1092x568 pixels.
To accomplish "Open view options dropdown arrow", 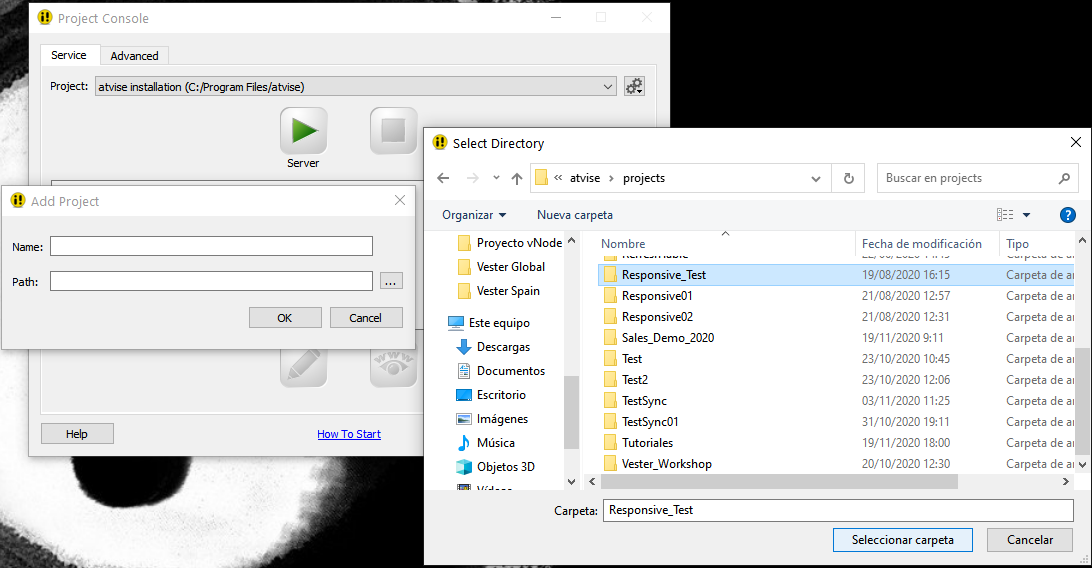I will click(x=1026, y=215).
